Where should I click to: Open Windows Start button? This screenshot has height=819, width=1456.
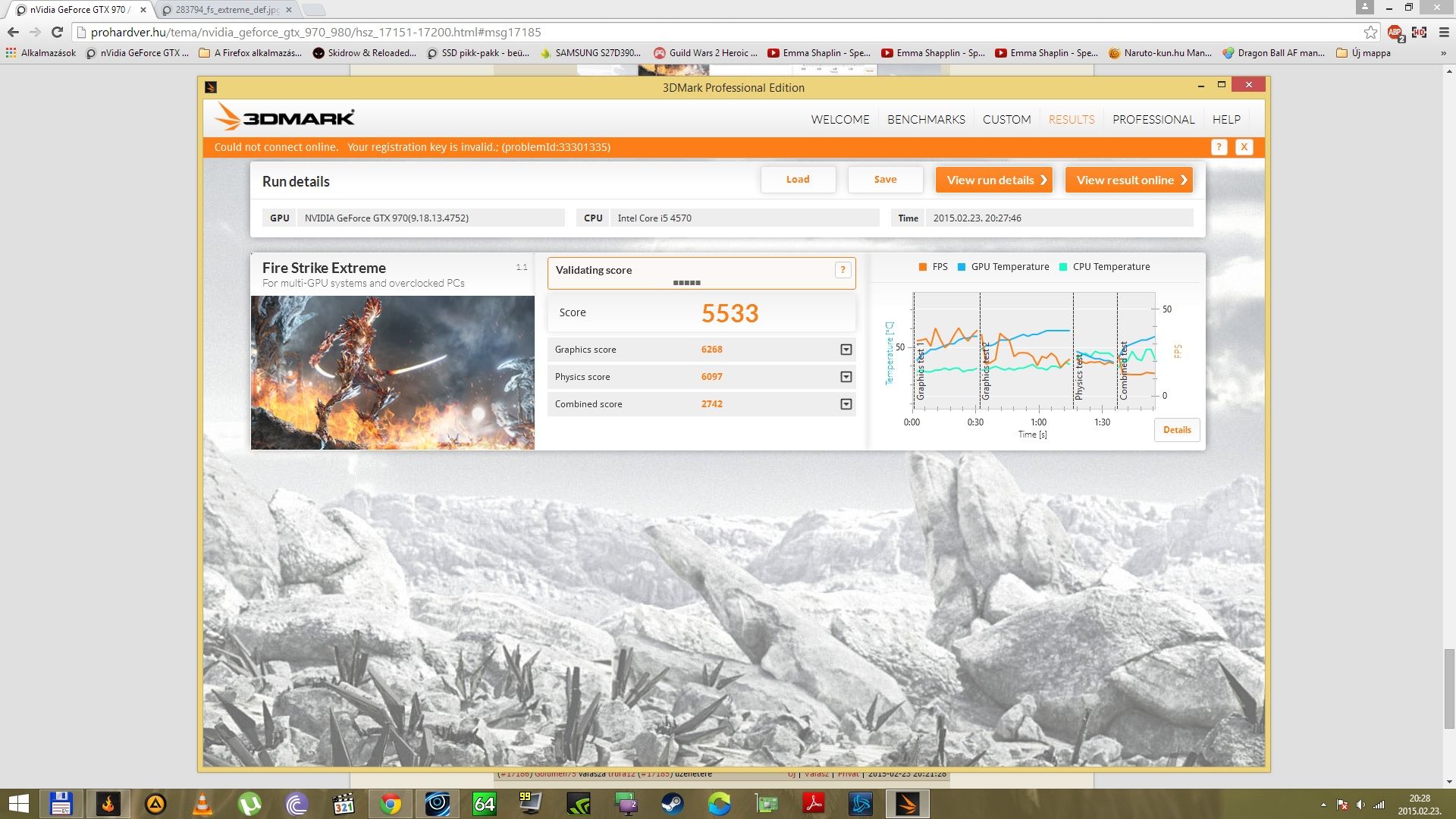[x=18, y=804]
